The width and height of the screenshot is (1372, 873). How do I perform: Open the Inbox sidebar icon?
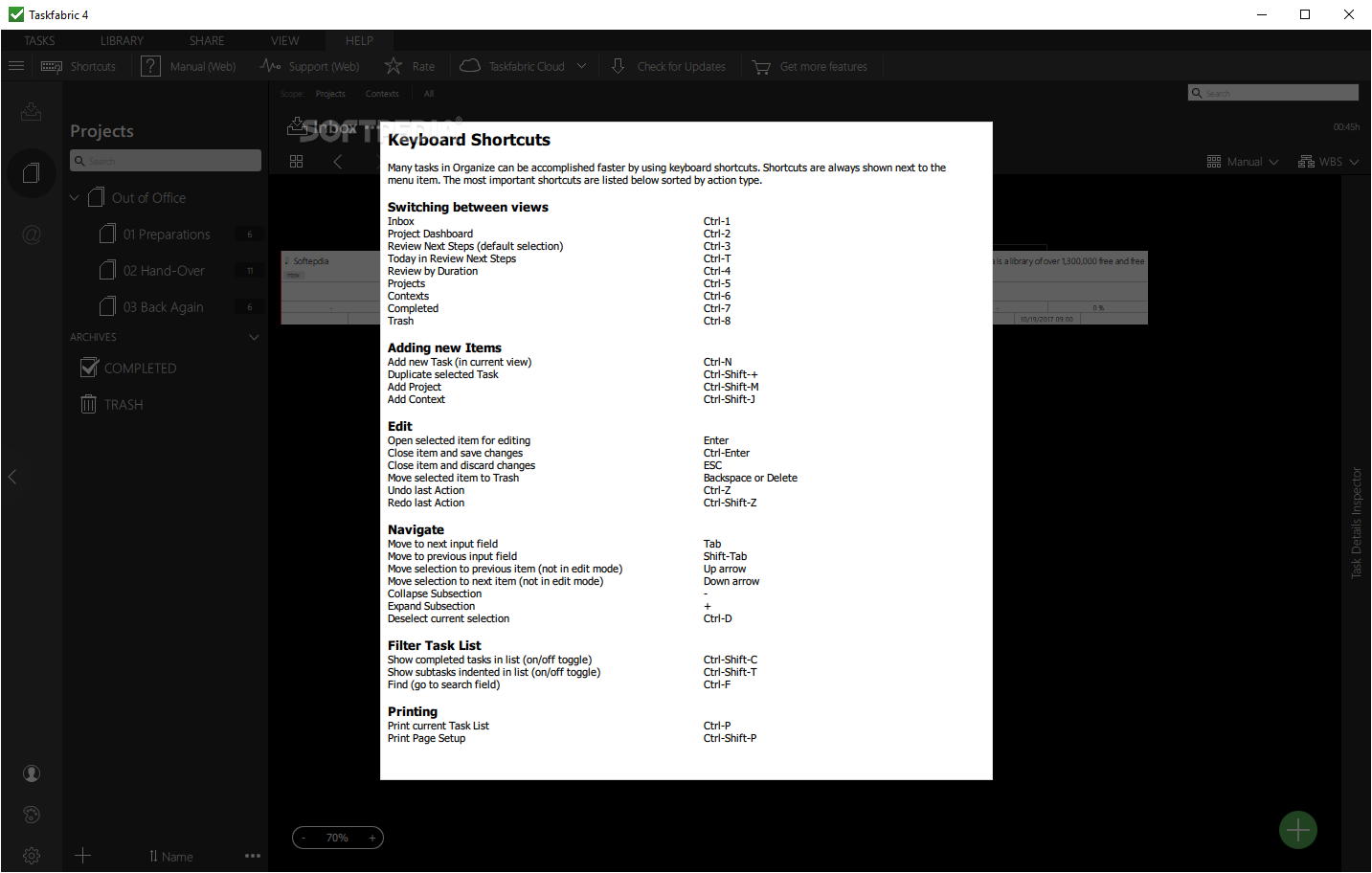32,111
